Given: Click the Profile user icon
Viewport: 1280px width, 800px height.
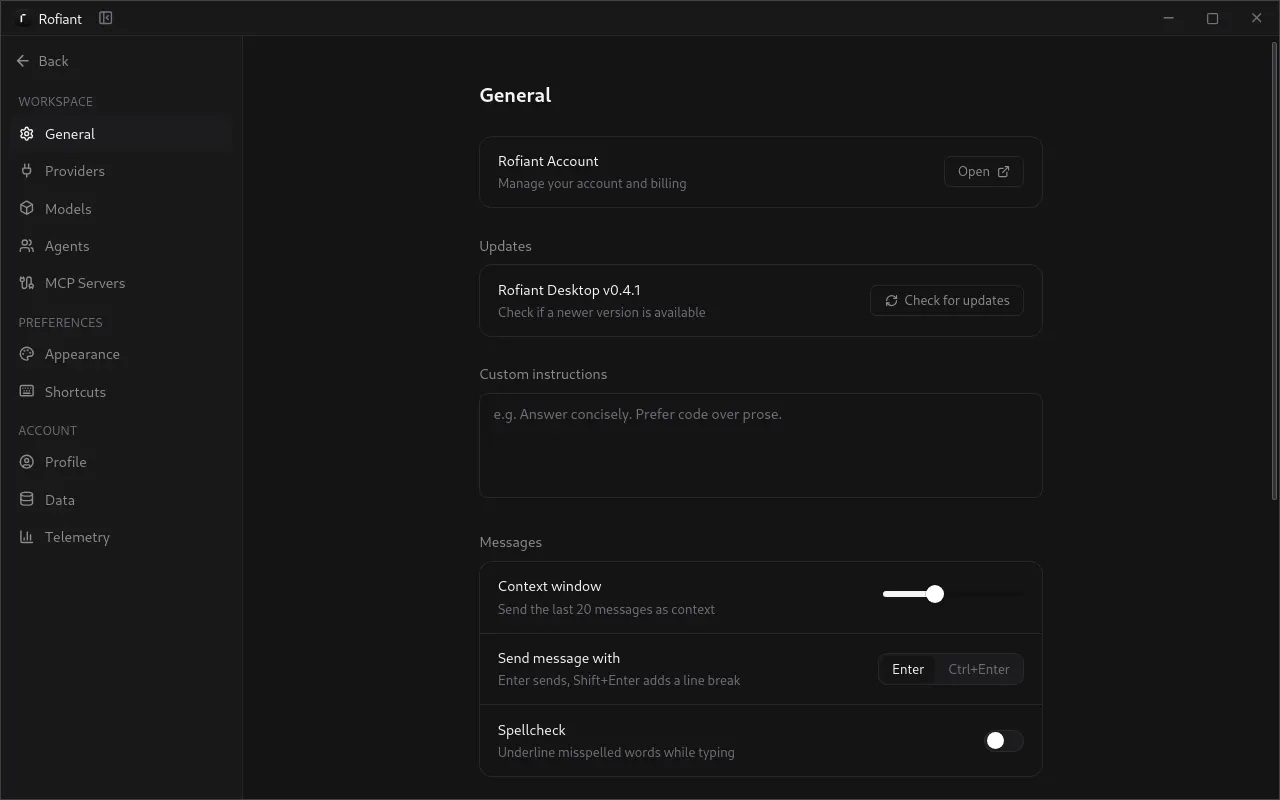Looking at the screenshot, I should (x=27, y=462).
